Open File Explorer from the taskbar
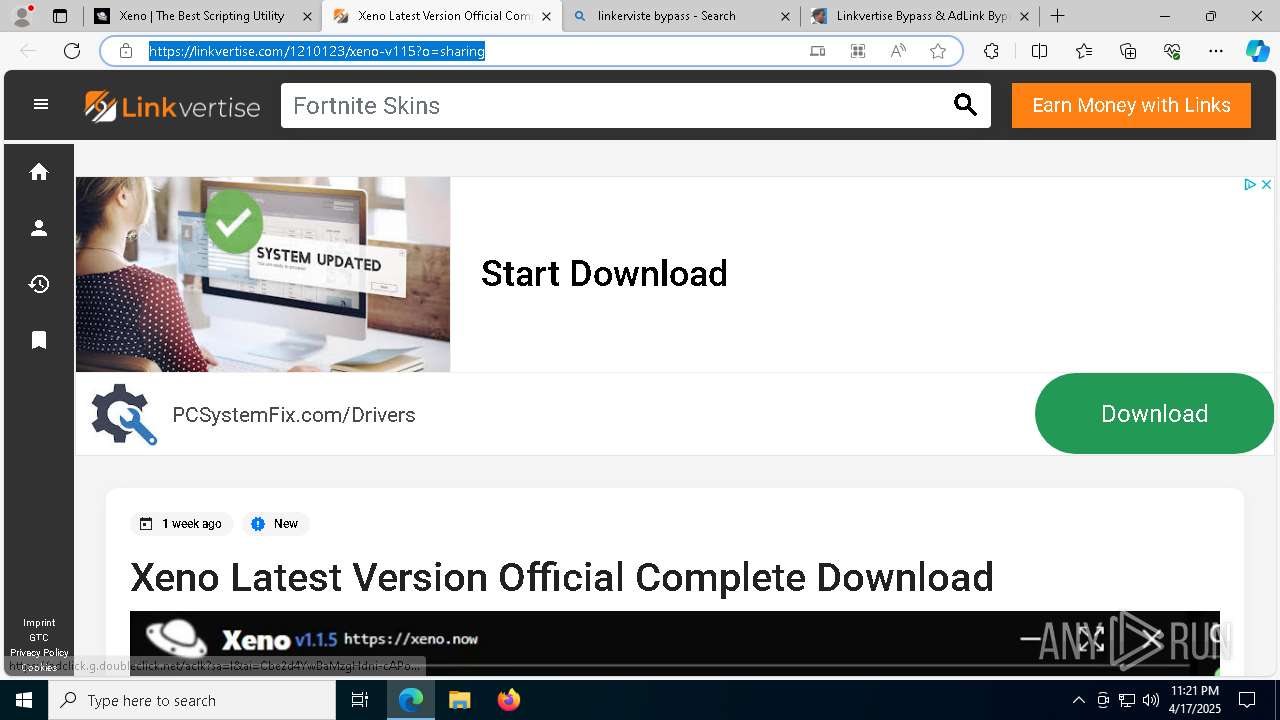The height and width of the screenshot is (720, 1280). (459, 700)
